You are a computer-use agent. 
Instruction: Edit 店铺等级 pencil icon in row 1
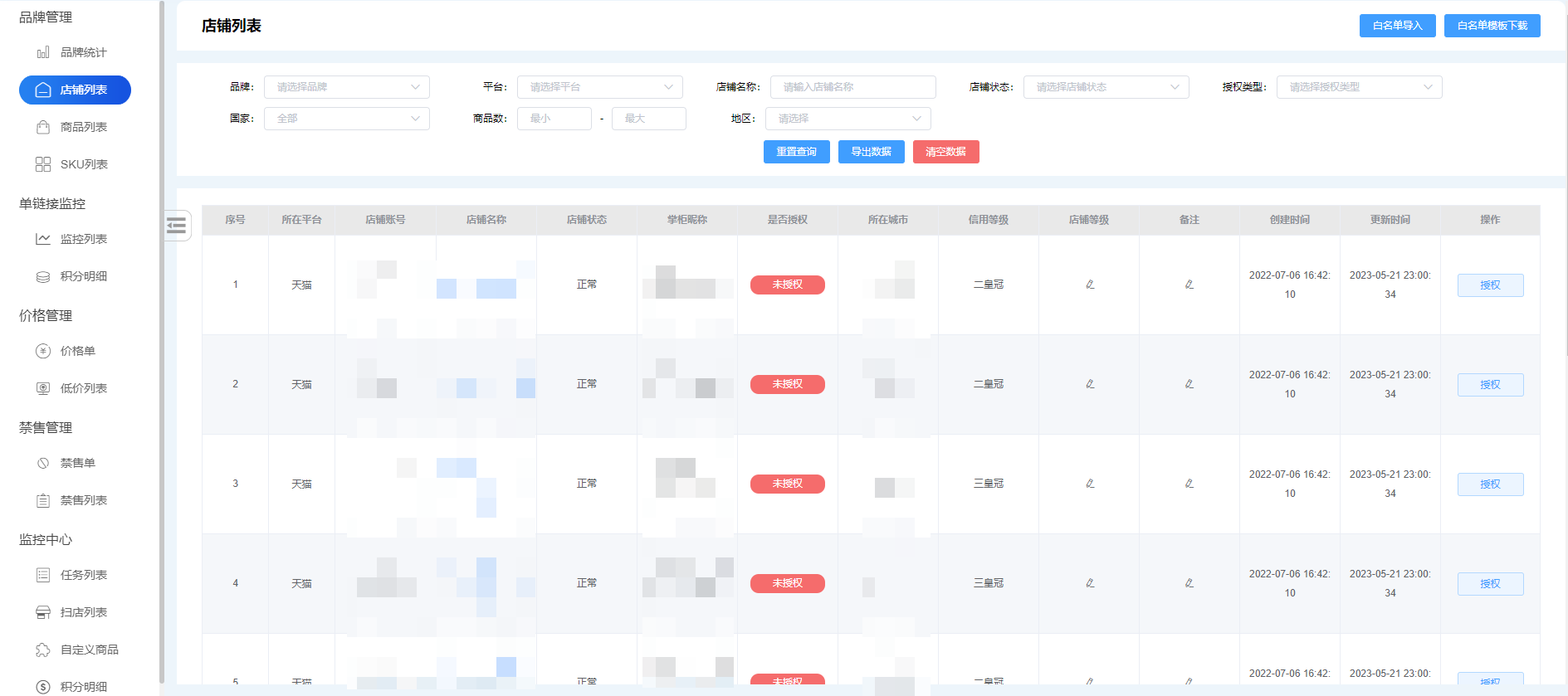[x=1090, y=285]
